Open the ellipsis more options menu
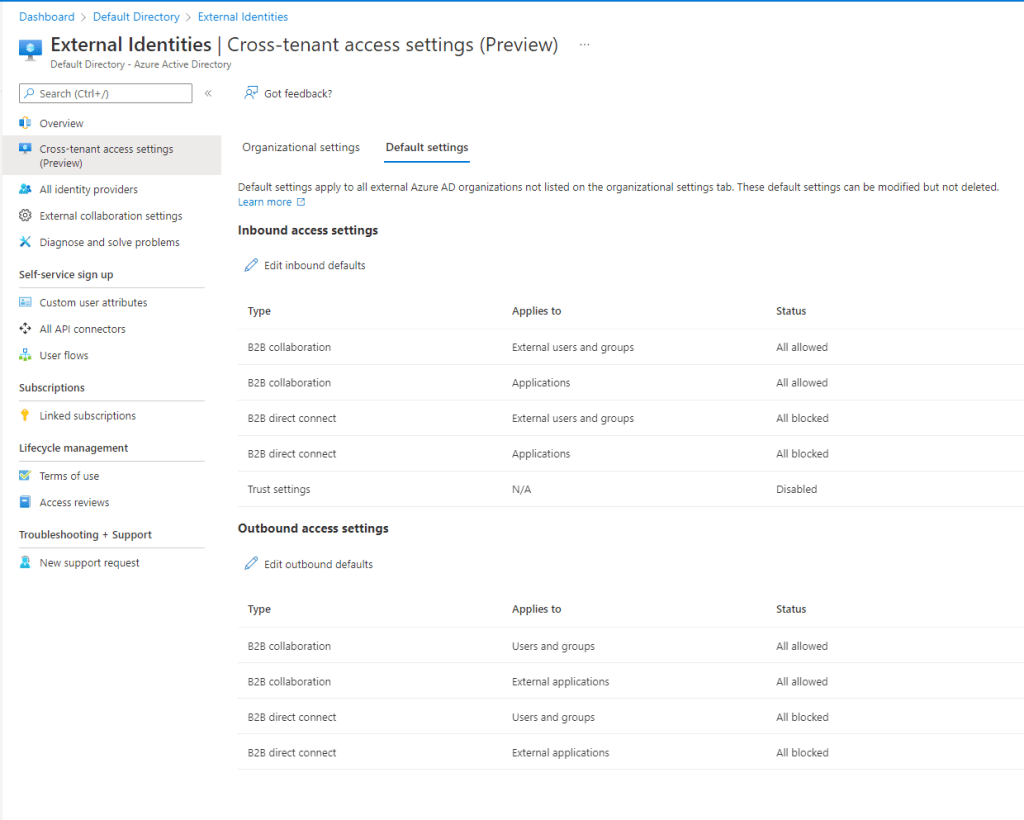 point(584,45)
